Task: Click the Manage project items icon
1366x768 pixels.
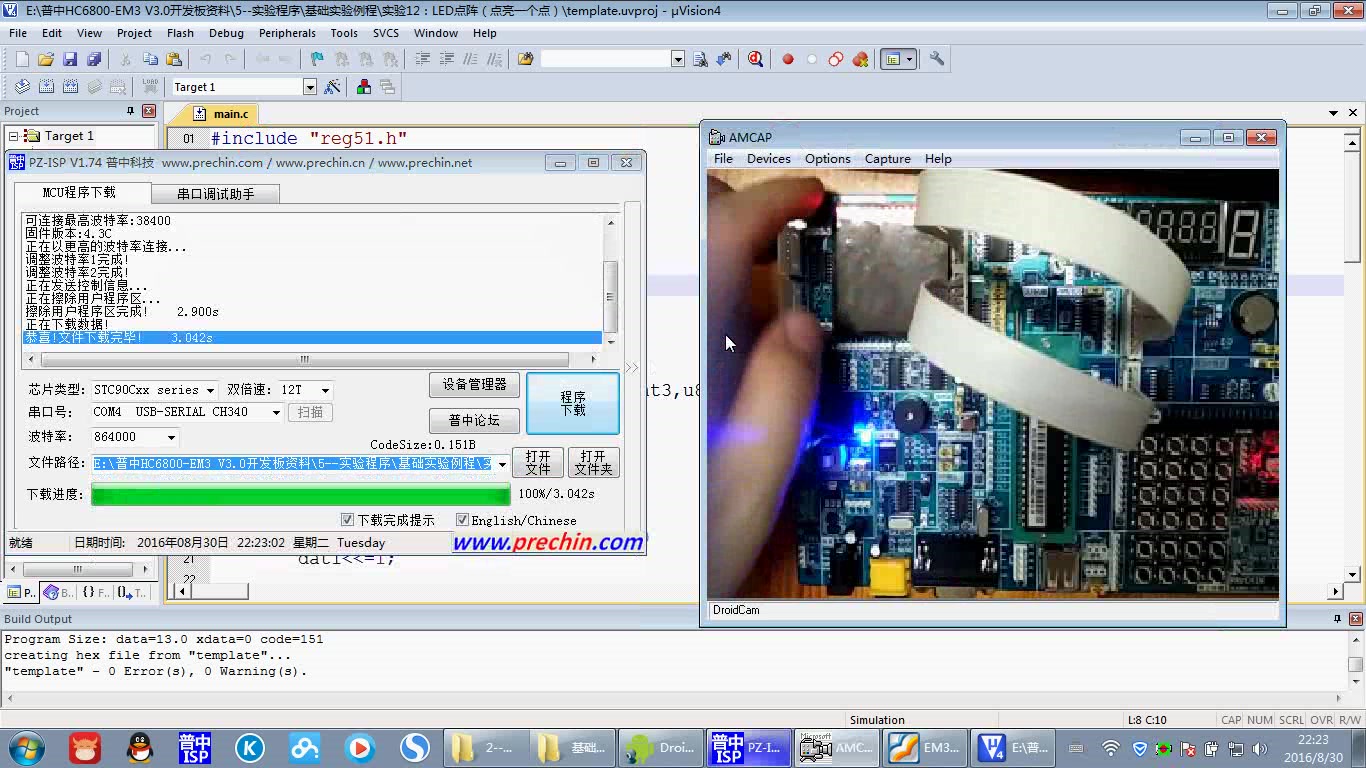Action: pyautogui.click(x=364, y=87)
